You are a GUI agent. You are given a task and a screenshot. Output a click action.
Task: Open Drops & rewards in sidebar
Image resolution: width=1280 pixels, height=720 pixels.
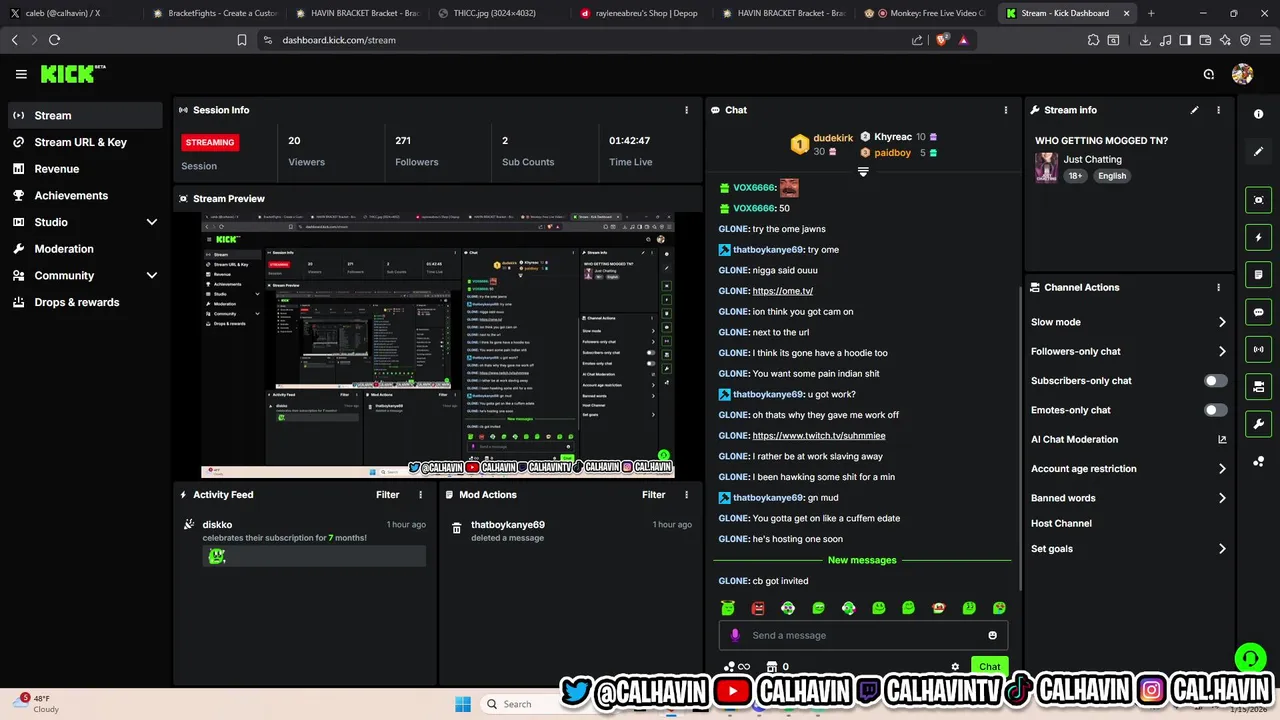pyautogui.click(x=85, y=302)
